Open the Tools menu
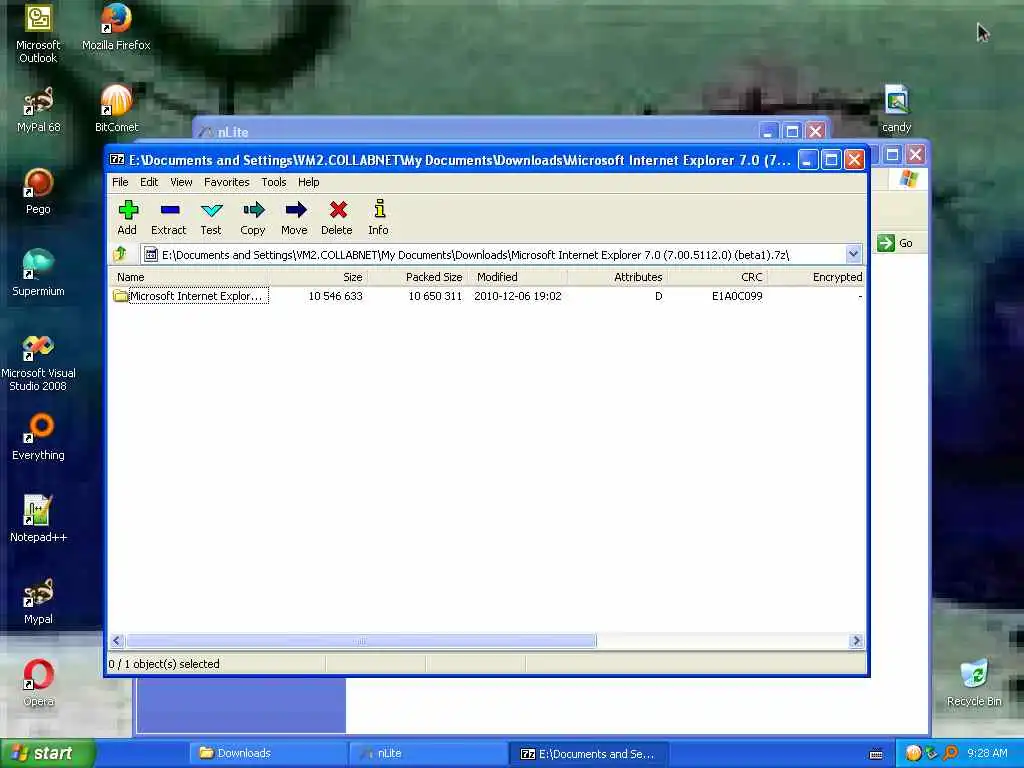This screenshot has height=768, width=1024. pyautogui.click(x=274, y=182)
